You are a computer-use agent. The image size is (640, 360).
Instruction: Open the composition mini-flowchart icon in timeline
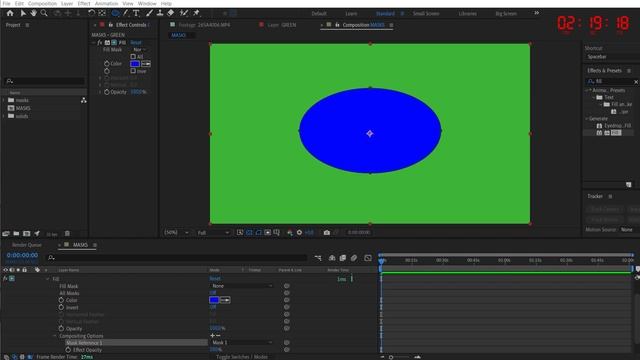[x=318, y=258]
